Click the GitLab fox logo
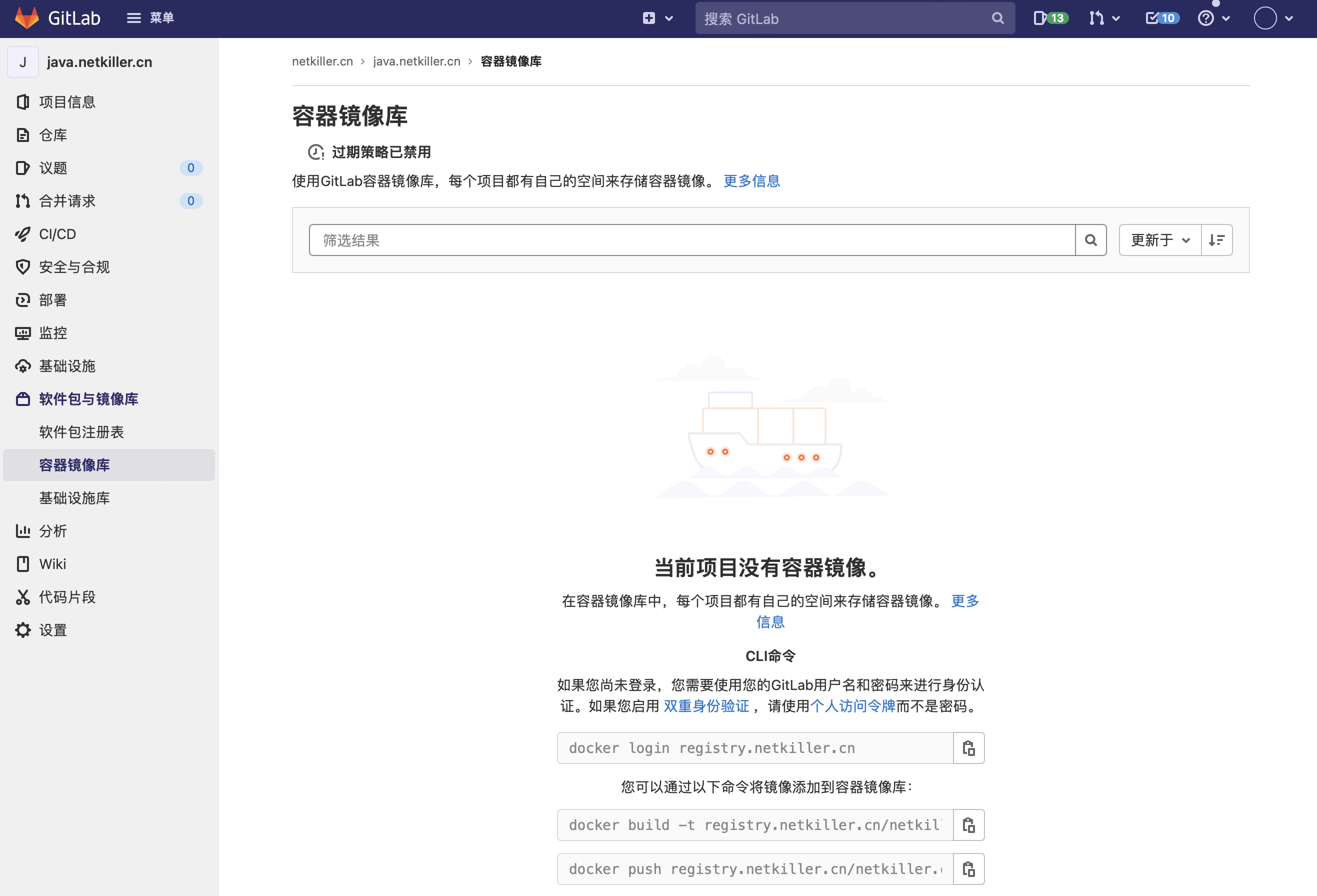This screenshot has height=896, width=1317. point(26,18)
